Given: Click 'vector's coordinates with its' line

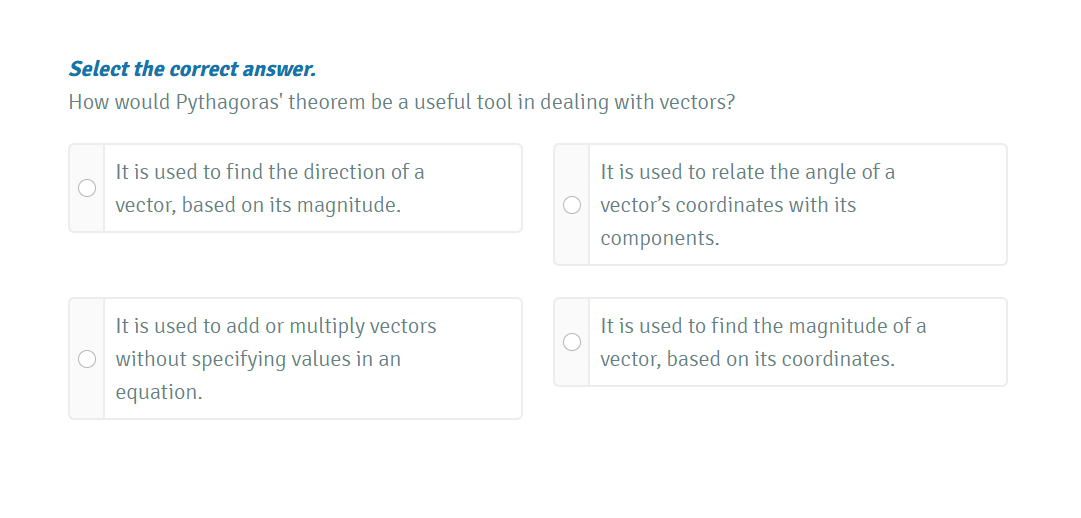Looking at the screenshot, I should tap(728, 205).
